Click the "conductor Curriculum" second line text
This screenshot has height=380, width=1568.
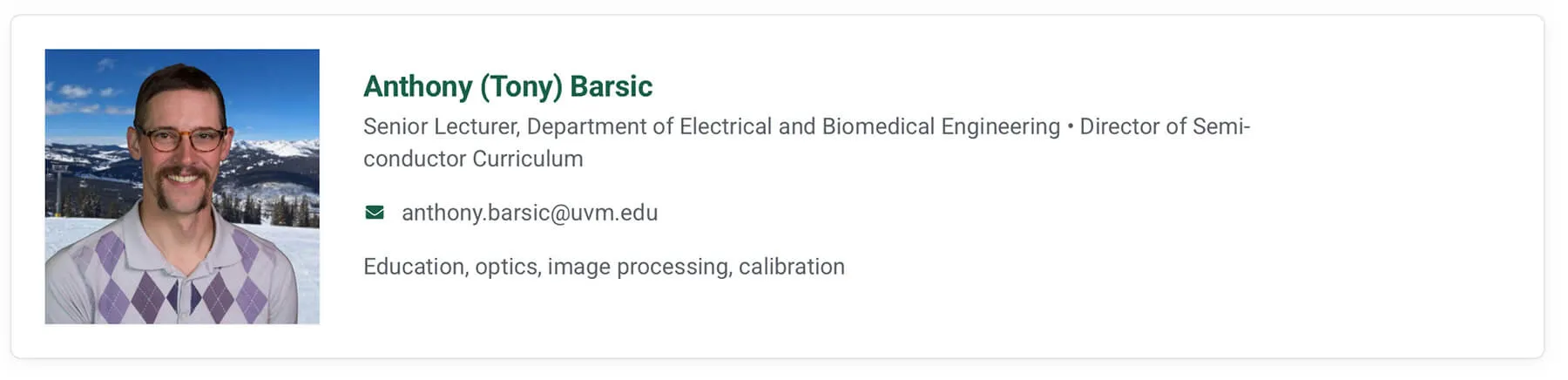[473, 159]
